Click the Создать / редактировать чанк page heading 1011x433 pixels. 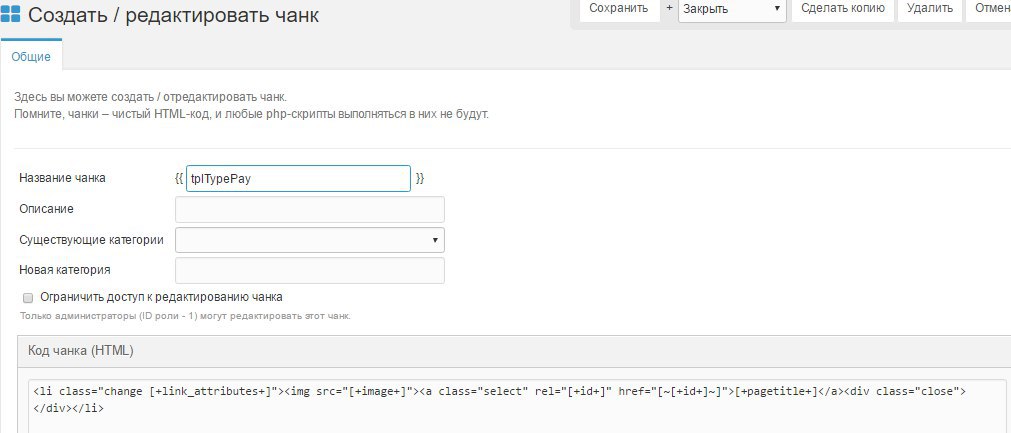[173, 14]
